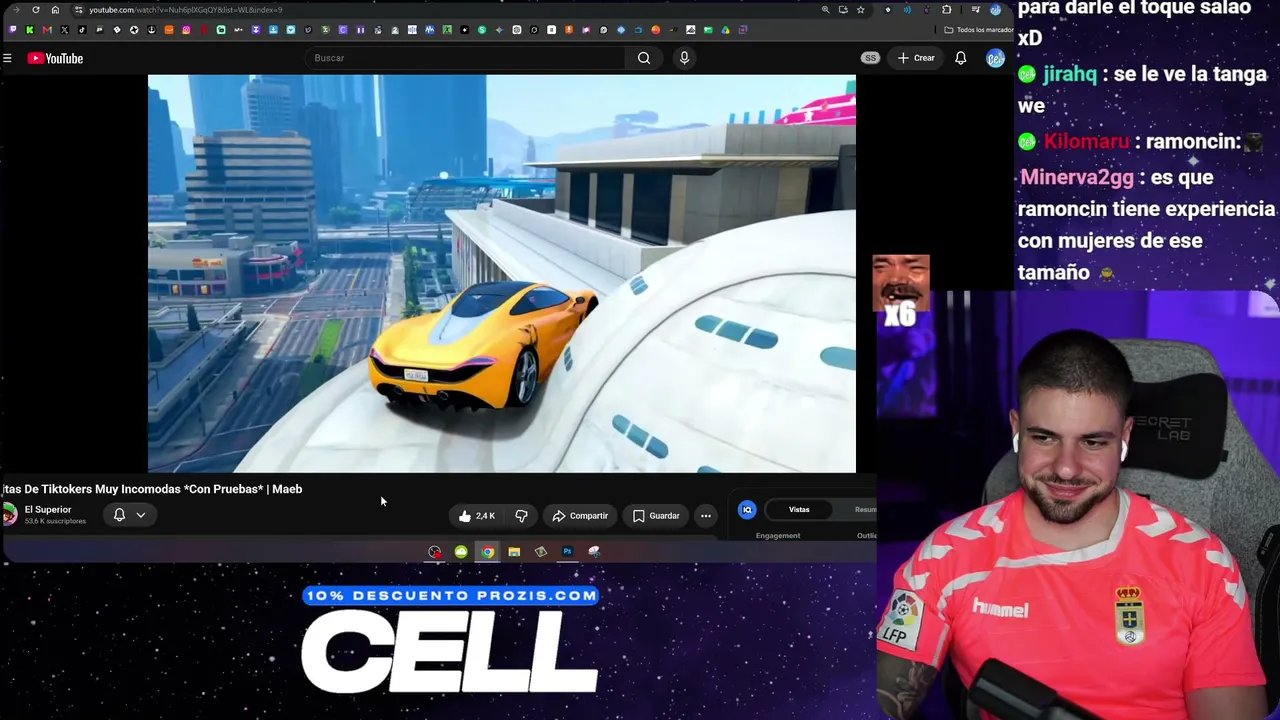This screenshot has width=1280, height=720.
Task: Go forward with the browser arrow
Action: pyautogui.click(x=17, y=10)
